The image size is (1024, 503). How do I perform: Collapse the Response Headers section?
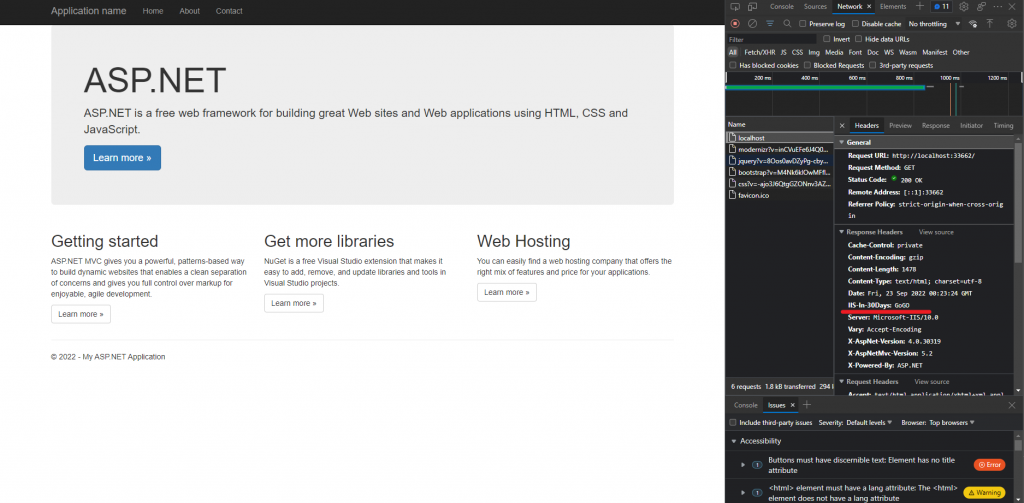[x=842, y=232]
